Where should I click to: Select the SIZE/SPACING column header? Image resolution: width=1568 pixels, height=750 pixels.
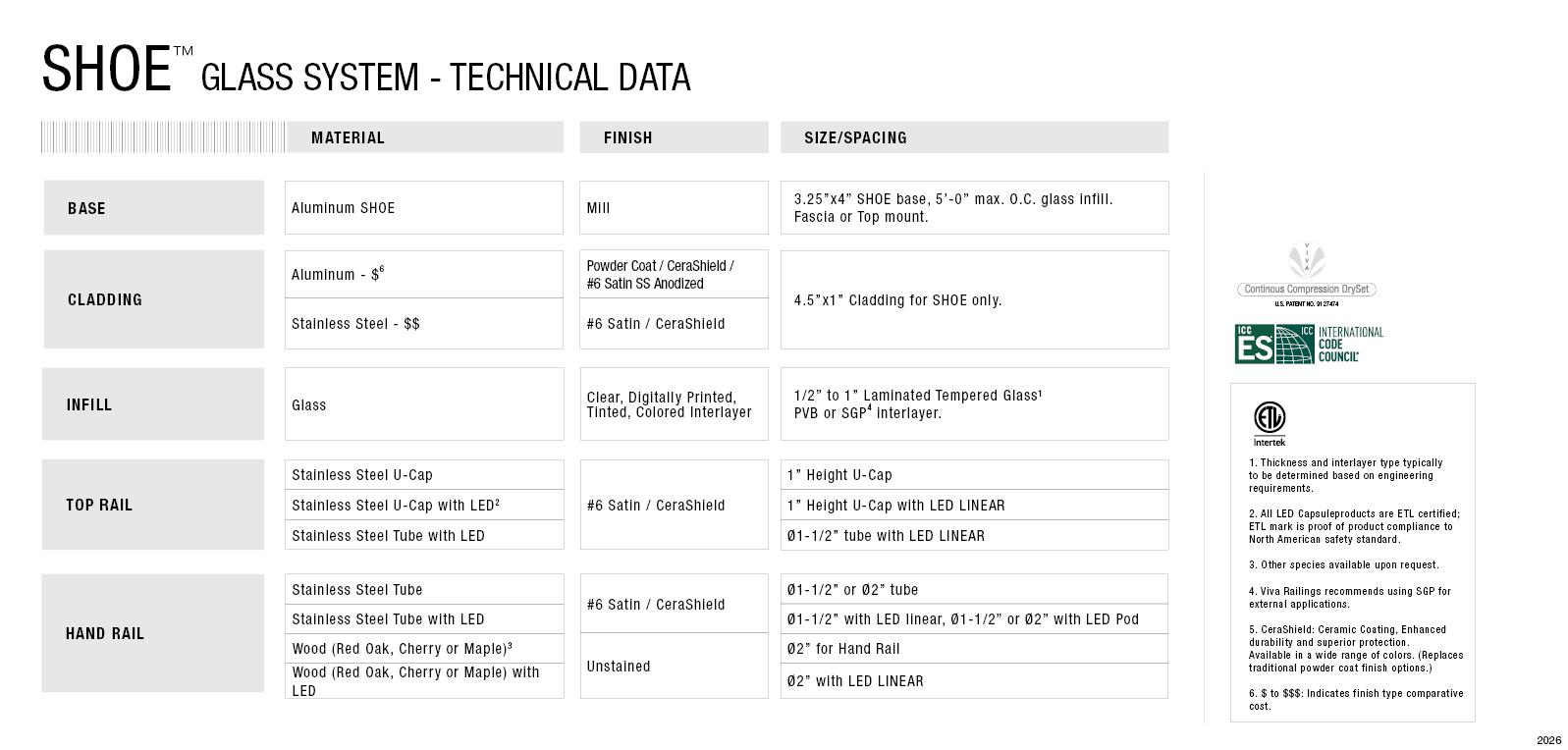(x=855, y=137)
